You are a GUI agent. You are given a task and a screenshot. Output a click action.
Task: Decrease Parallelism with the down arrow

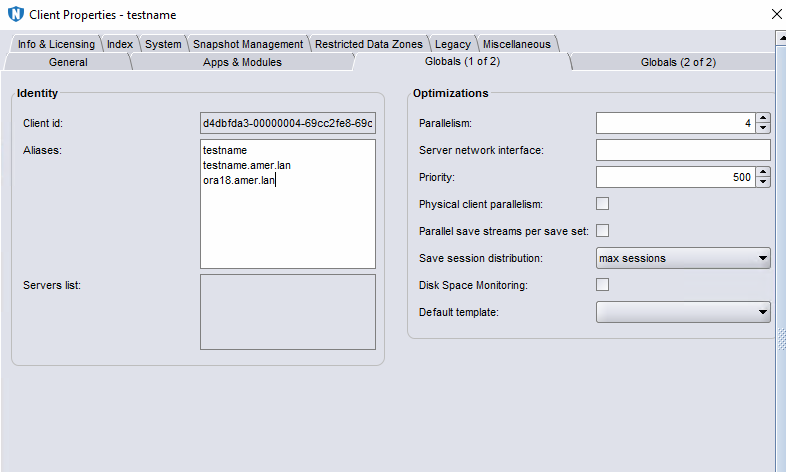click(763, 128)
